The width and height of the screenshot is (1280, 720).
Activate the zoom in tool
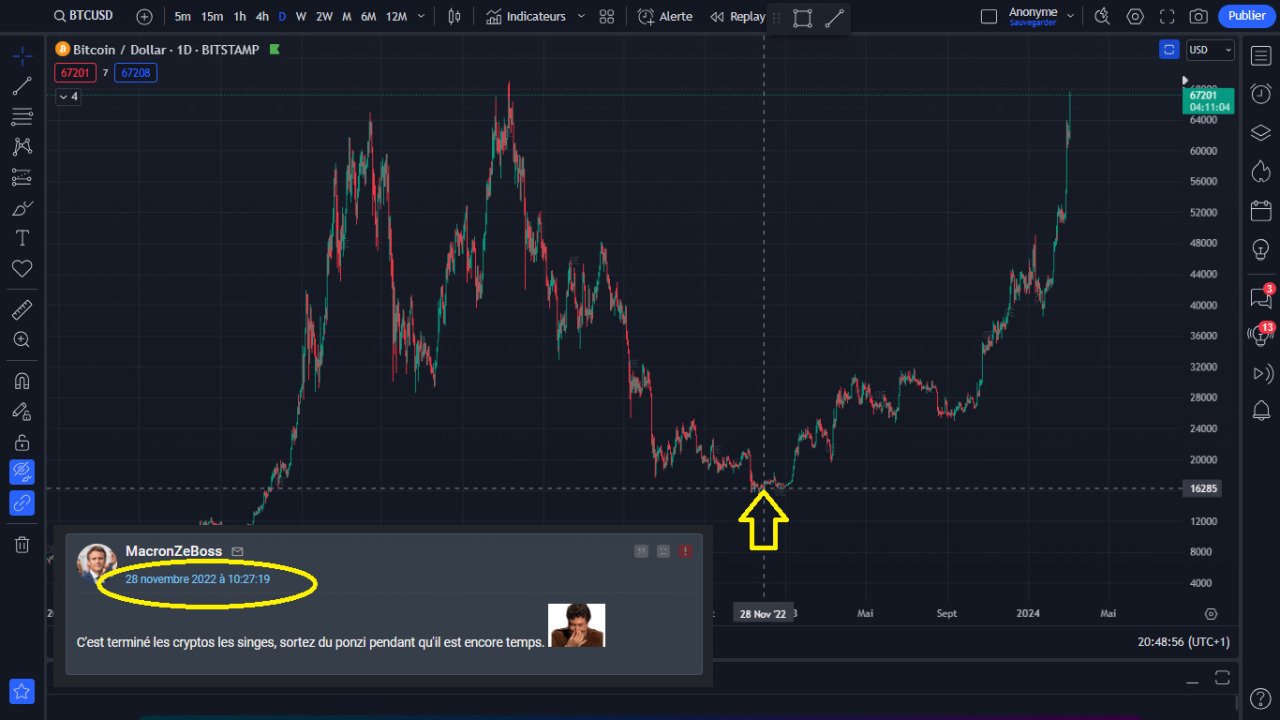pyautogui.click(x=22, y=340)
